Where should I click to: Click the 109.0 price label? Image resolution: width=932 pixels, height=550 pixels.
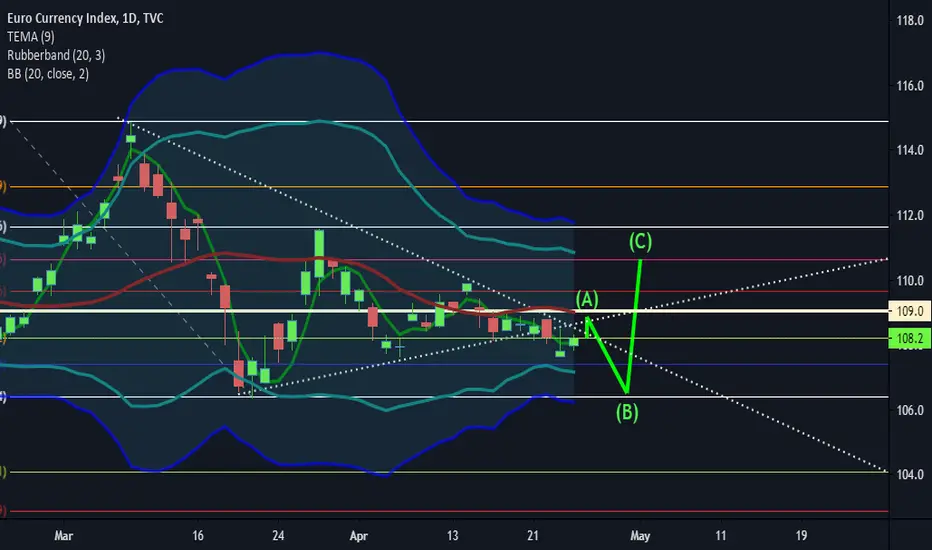(909, 311)
